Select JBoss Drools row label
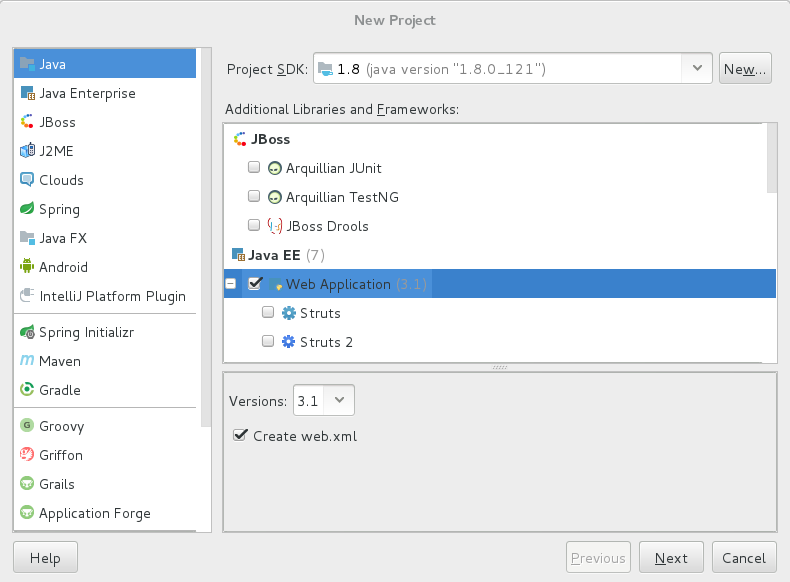 coord(327,226)
